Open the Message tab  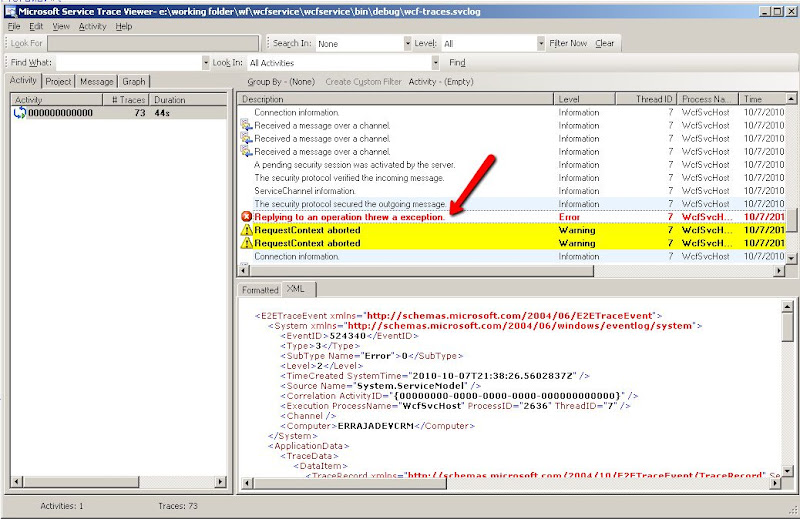[97, 81]
